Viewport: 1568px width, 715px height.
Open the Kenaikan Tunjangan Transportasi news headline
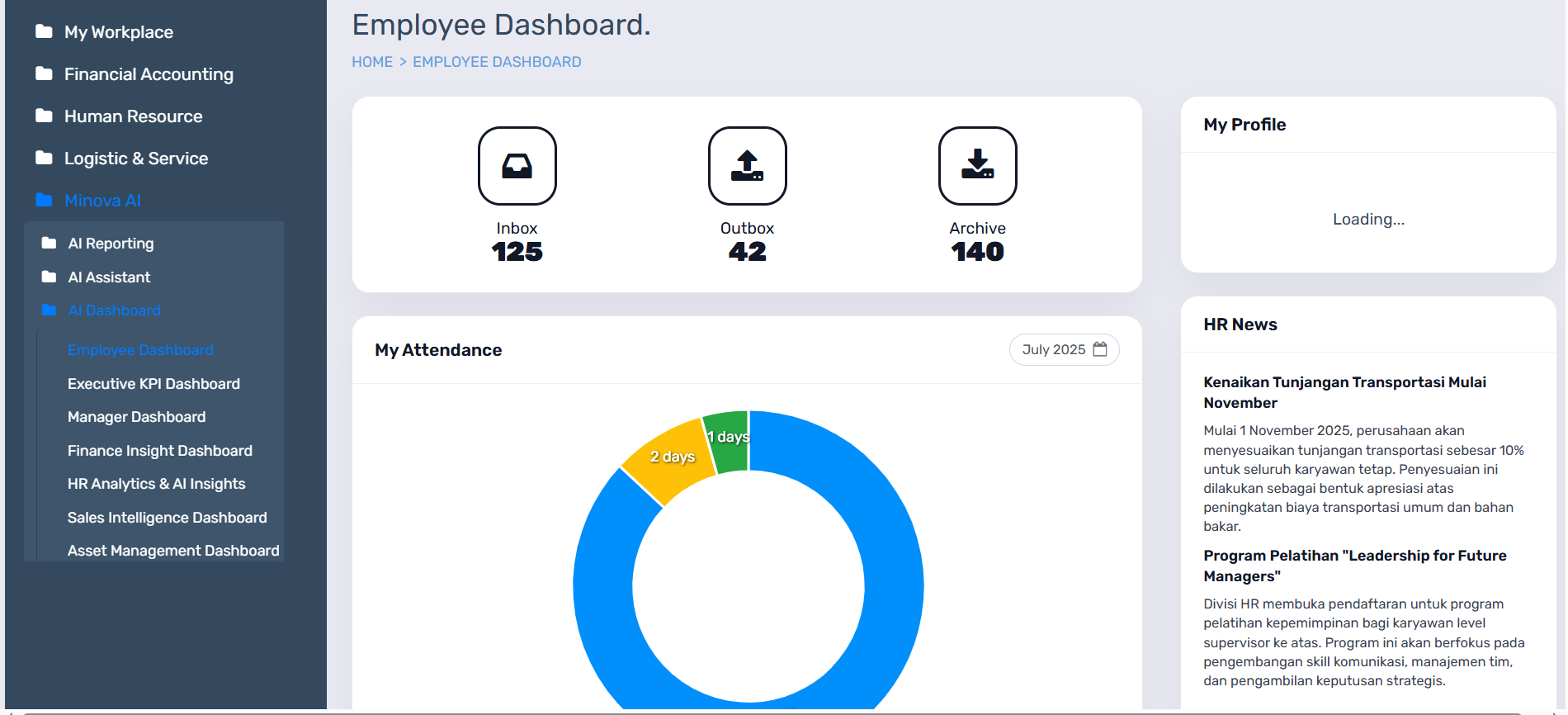click(x=1344, y=392)
